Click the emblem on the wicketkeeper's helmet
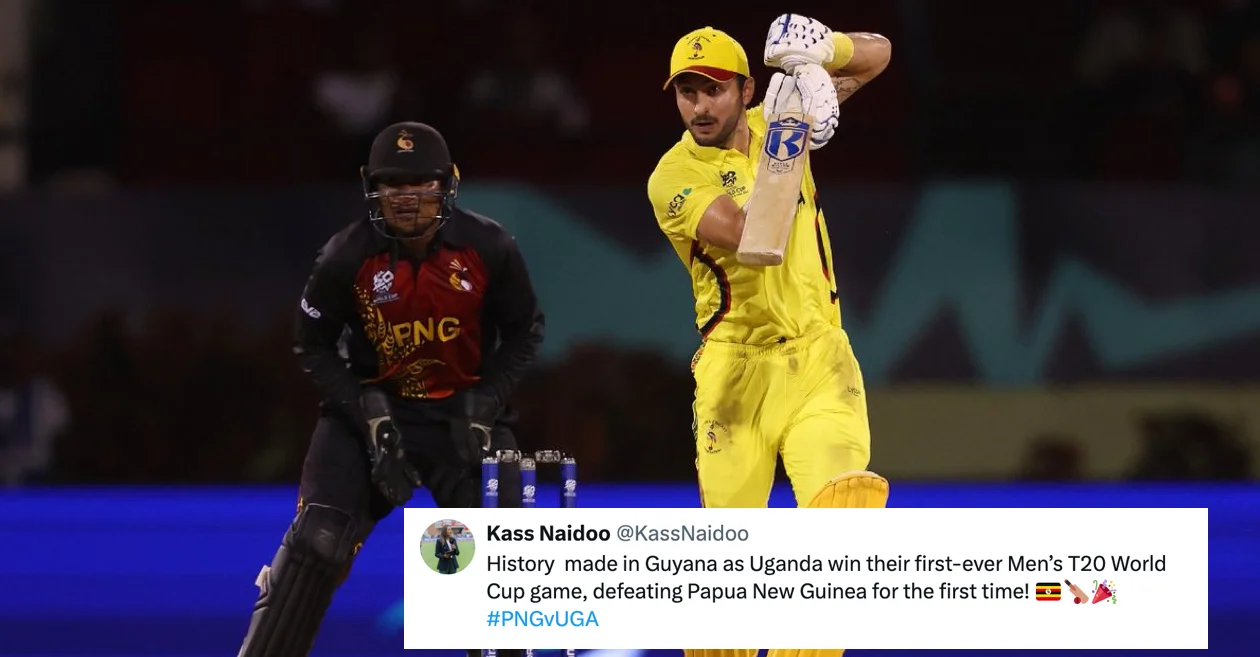 405,142
